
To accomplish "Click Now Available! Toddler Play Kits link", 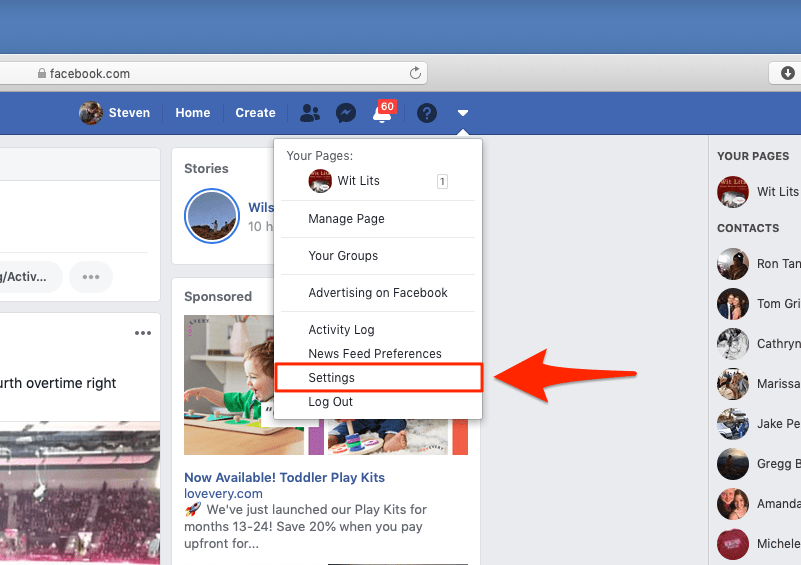I will (x=285, y=477).
